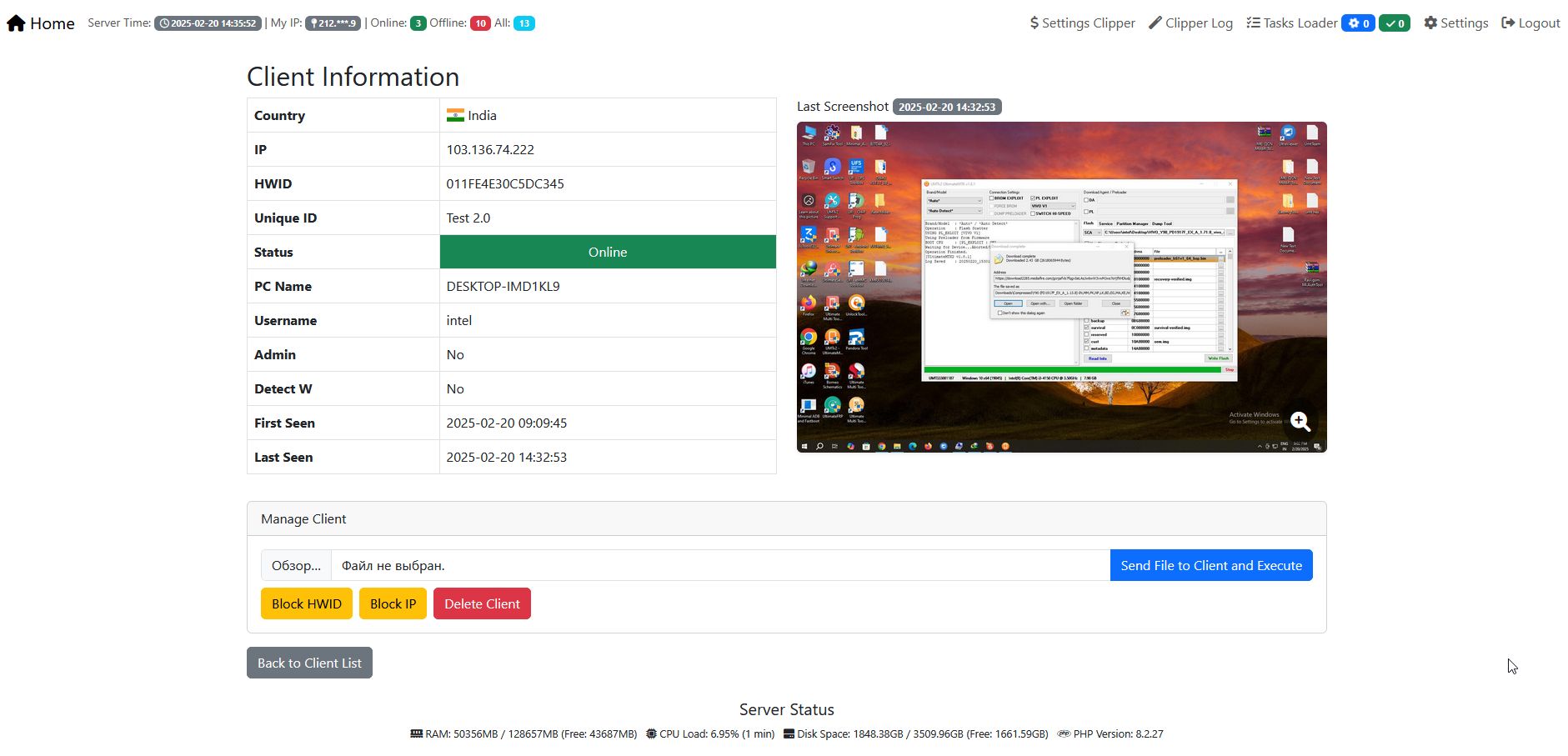Select the IP value "103.136.74.222"
Image resolution: width=1568 pixels, height=756 pixels.
coord(490,150)
